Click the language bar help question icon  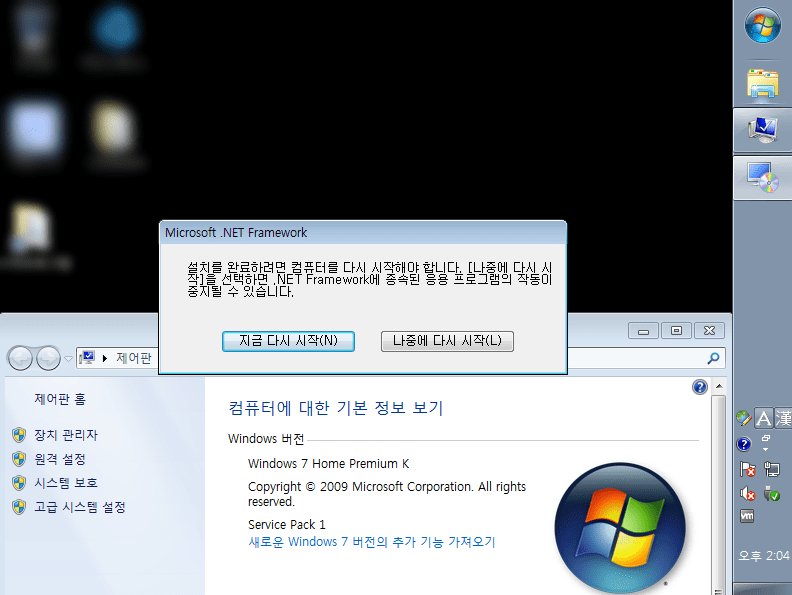click(x=744, y=444)
